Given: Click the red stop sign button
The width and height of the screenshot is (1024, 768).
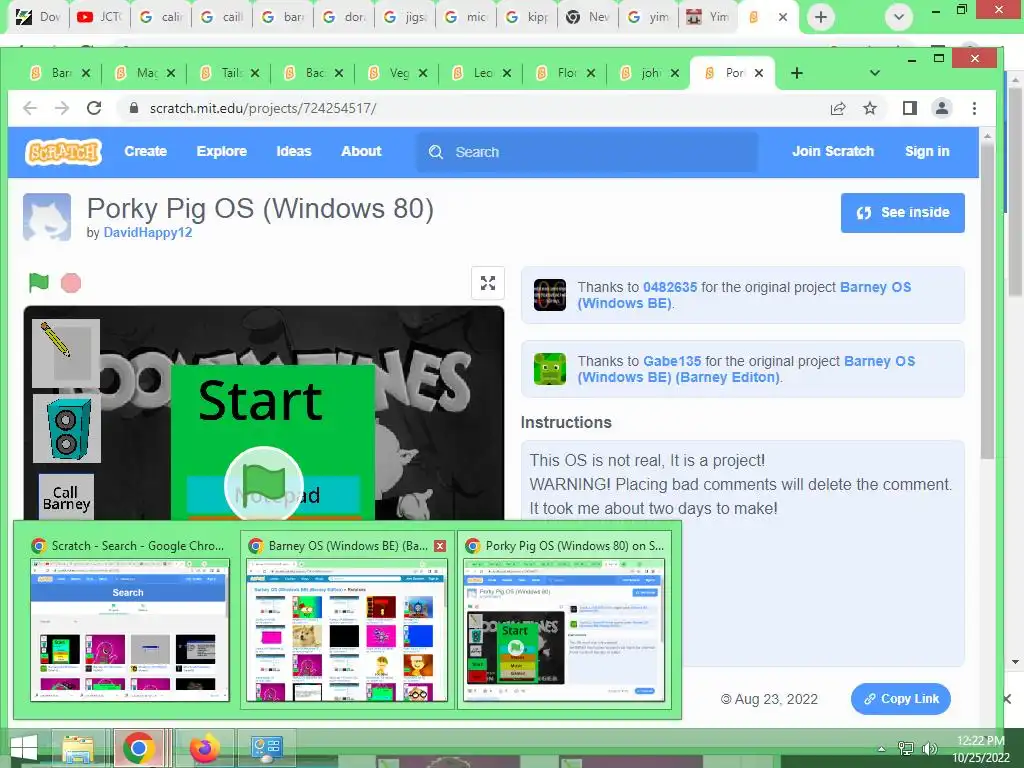Looking at the screenshot, I should coord(71,283).
